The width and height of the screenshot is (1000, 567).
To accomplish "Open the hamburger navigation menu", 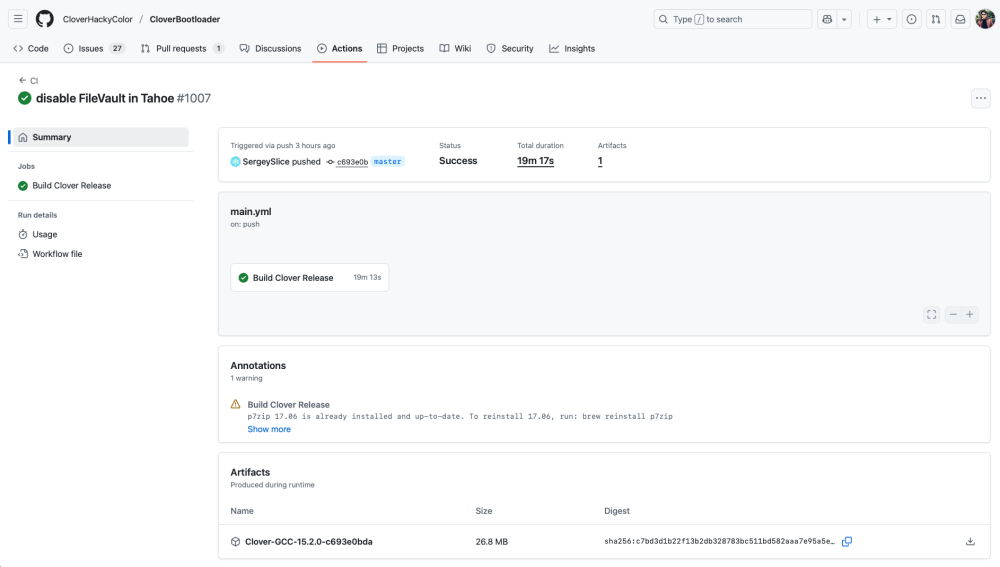I will (18, 19).
